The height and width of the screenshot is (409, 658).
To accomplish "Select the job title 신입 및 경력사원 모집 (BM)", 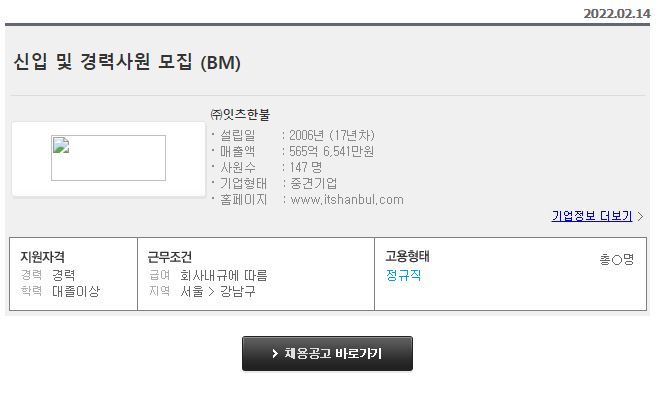I will pos(127,62).
